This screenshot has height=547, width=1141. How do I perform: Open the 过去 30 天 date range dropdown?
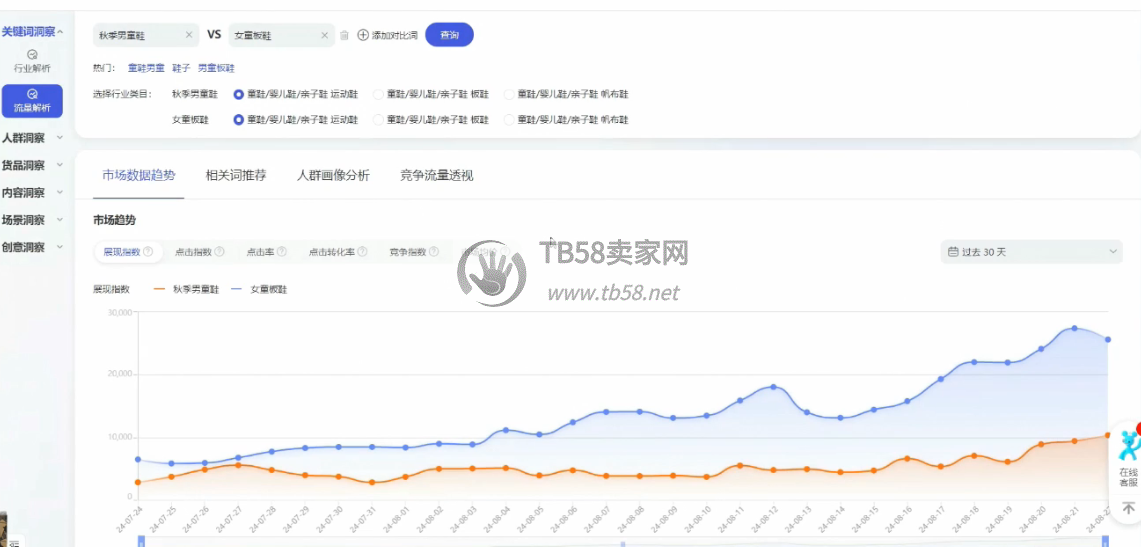1031,252
